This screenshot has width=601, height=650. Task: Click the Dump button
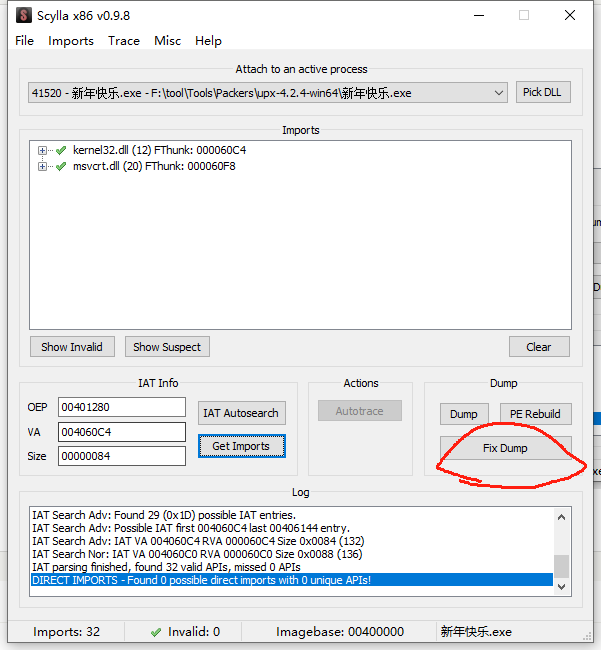464,414
